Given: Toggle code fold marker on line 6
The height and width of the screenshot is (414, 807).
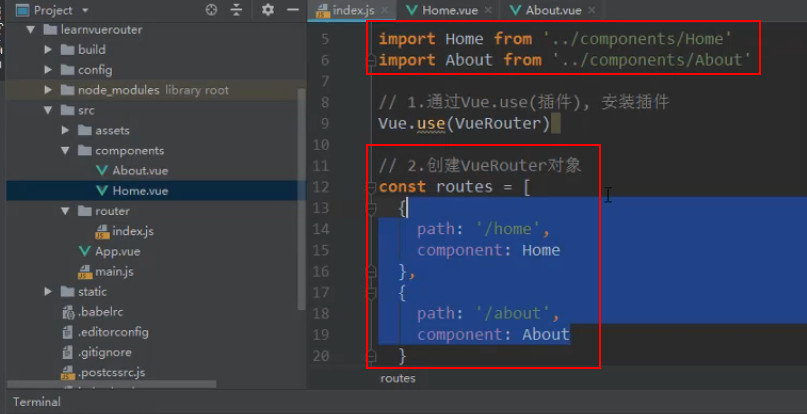Looking at the screenshot, I should click(371, 60).
